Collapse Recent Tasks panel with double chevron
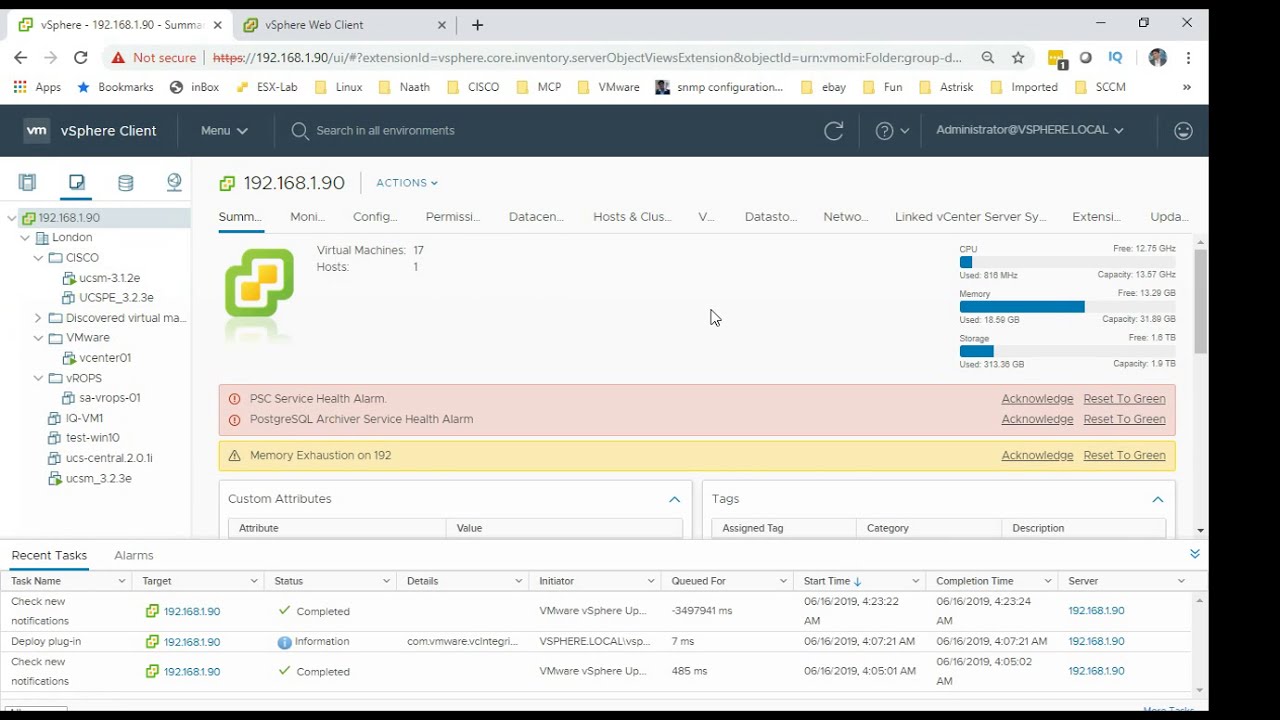The width and height of the screenshot is (1280, 720). (1194, 554)
